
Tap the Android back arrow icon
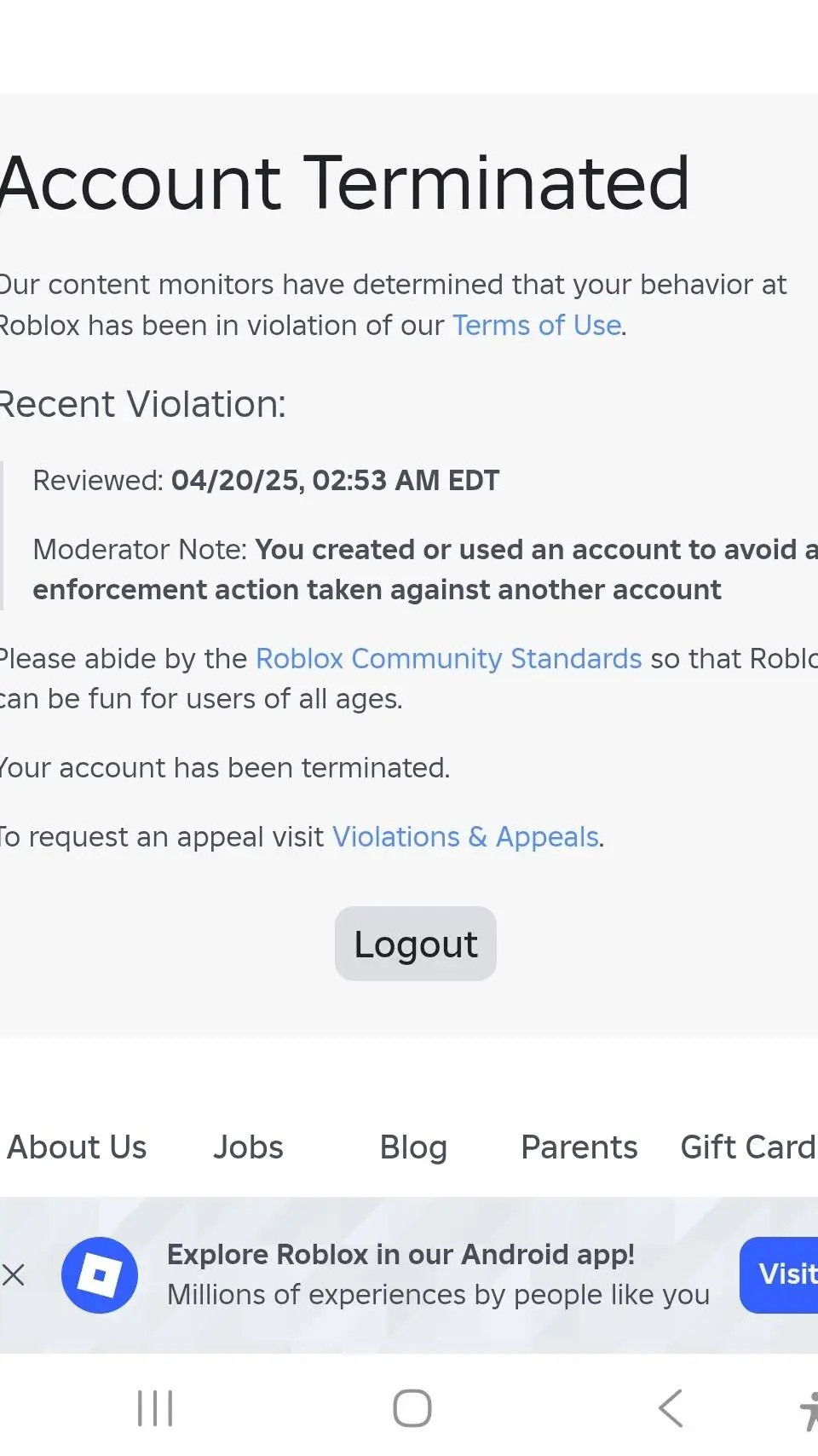[671, 1408]
